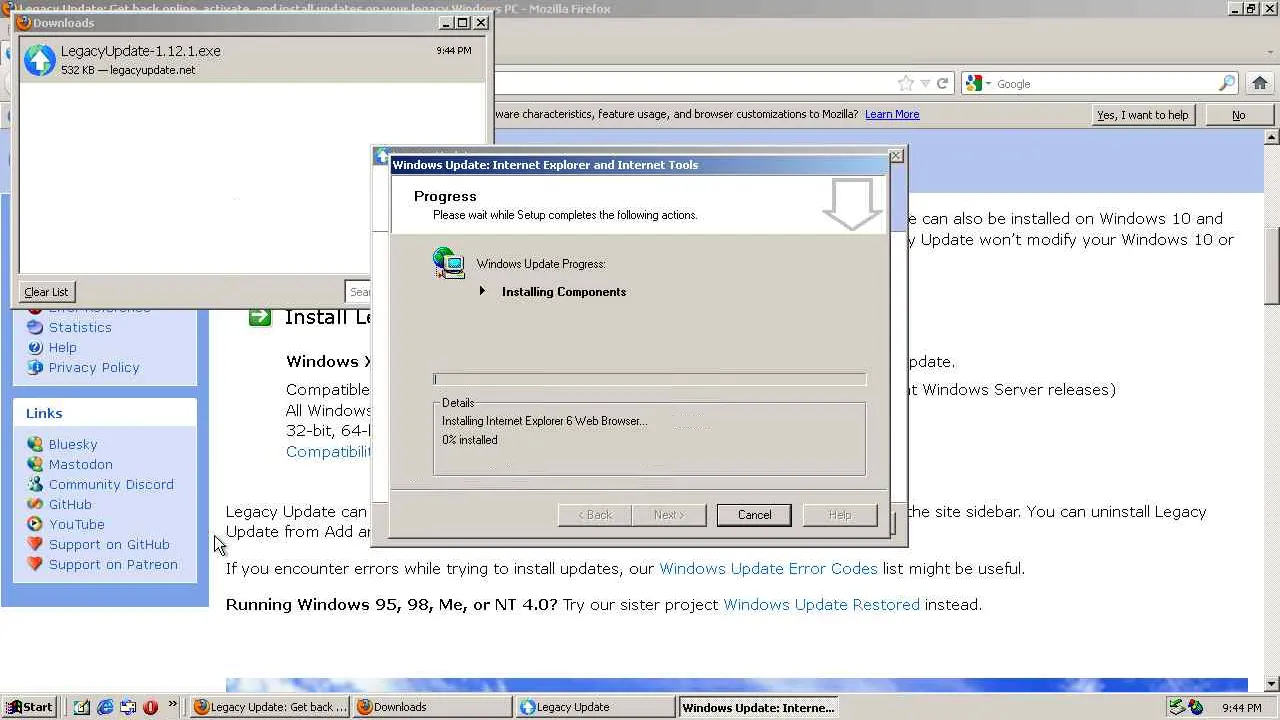This screenshot has width=1280, height=720.
Task: Open the YouTube link
Action: point(77,524)
